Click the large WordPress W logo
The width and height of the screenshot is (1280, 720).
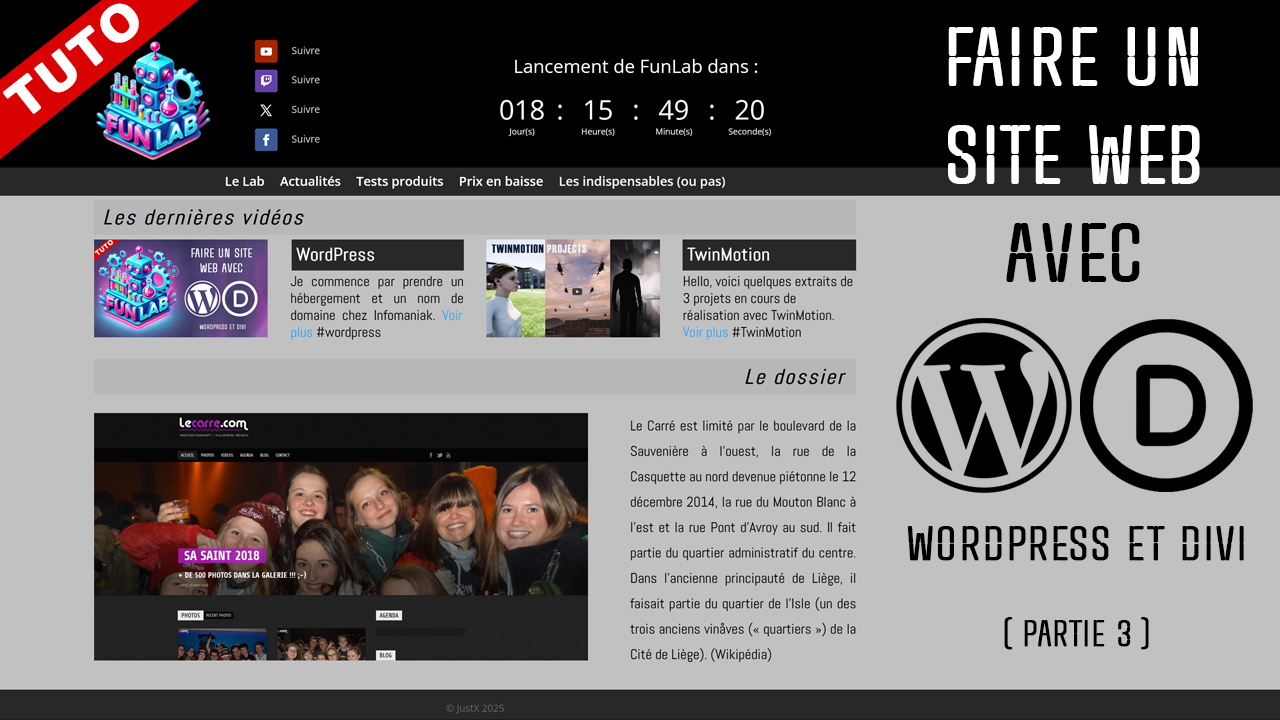(984, 405)
